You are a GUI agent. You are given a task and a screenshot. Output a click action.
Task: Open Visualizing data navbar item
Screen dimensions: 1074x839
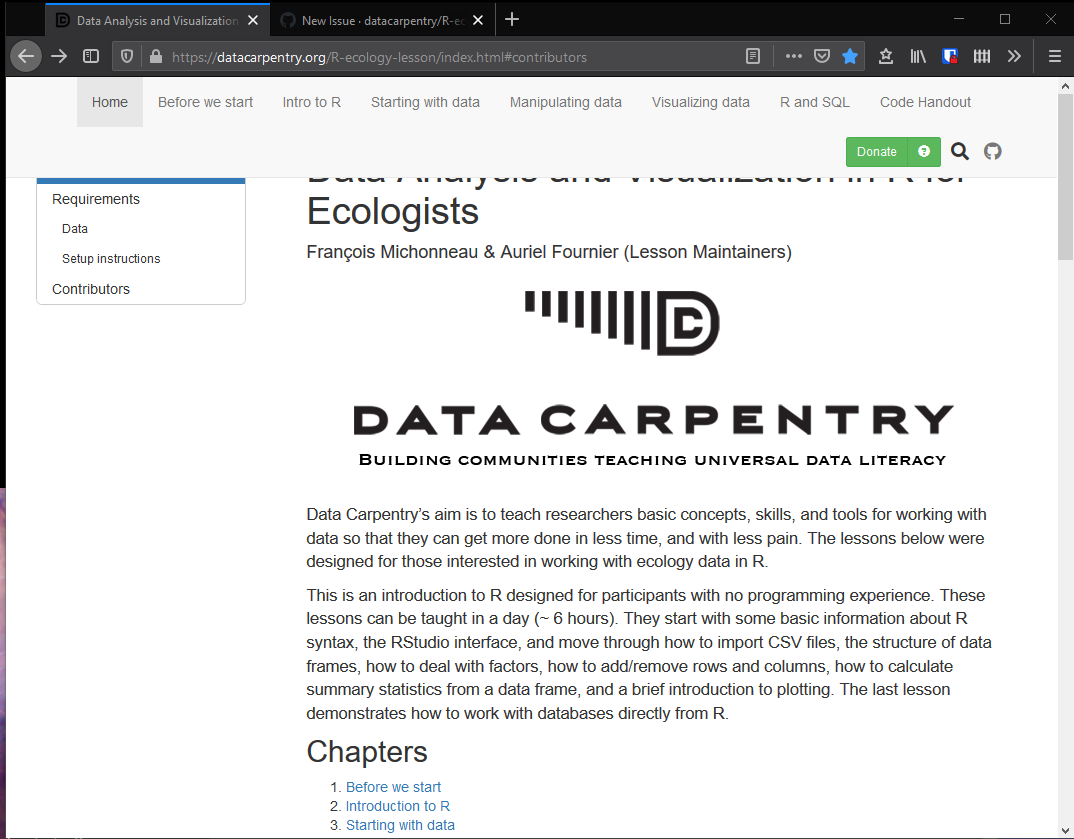(701, 102)
